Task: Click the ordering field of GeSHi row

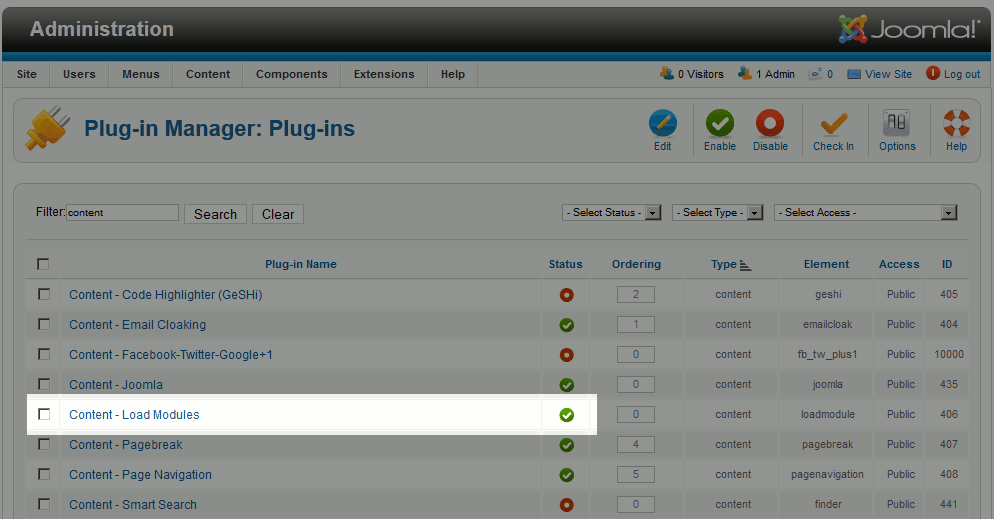Action: tap(636, 294)
